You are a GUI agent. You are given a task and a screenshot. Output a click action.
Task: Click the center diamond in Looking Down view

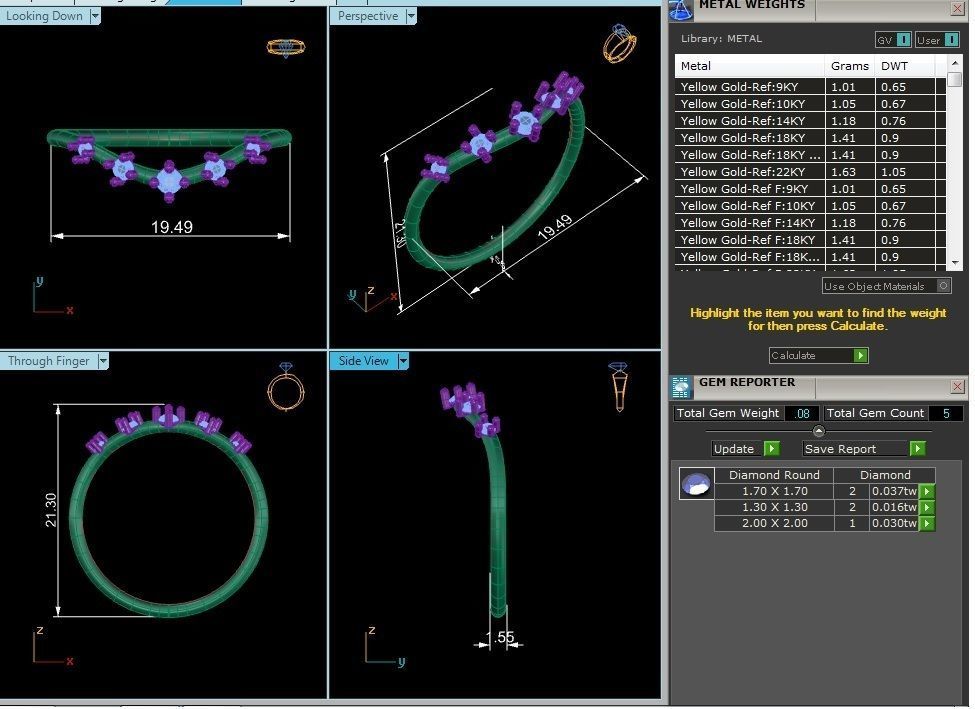[169, 181]
